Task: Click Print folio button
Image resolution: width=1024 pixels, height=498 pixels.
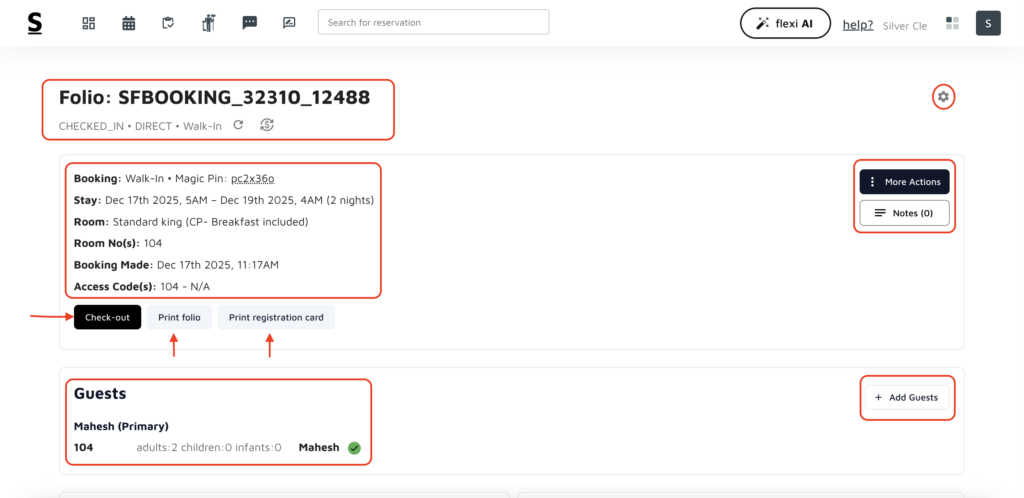Action: (x=179, y=317)
